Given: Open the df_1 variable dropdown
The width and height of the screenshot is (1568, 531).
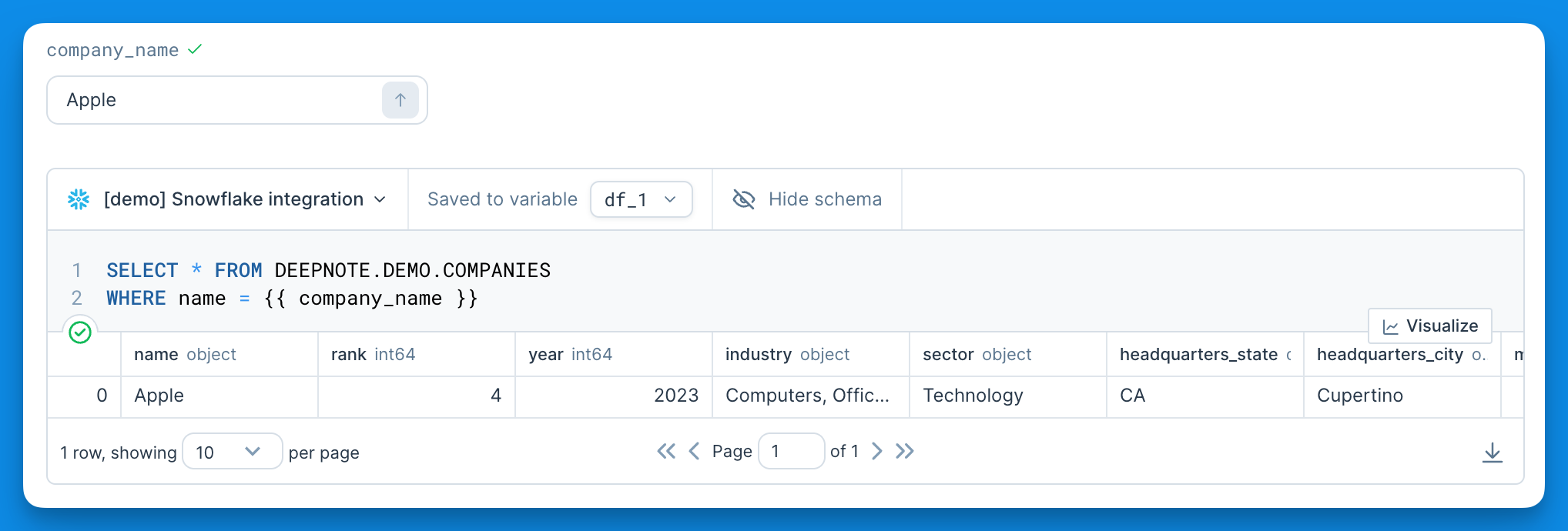Looking at the screenshot, I should (642, 199).
